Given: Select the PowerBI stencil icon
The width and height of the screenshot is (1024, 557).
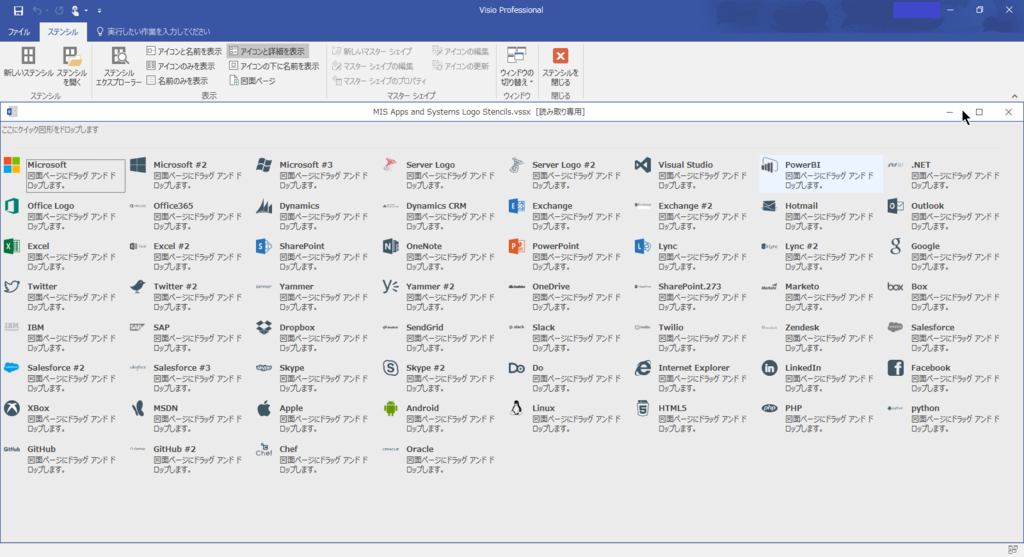Looking at the screenshot, I should (x=769, y=165).
